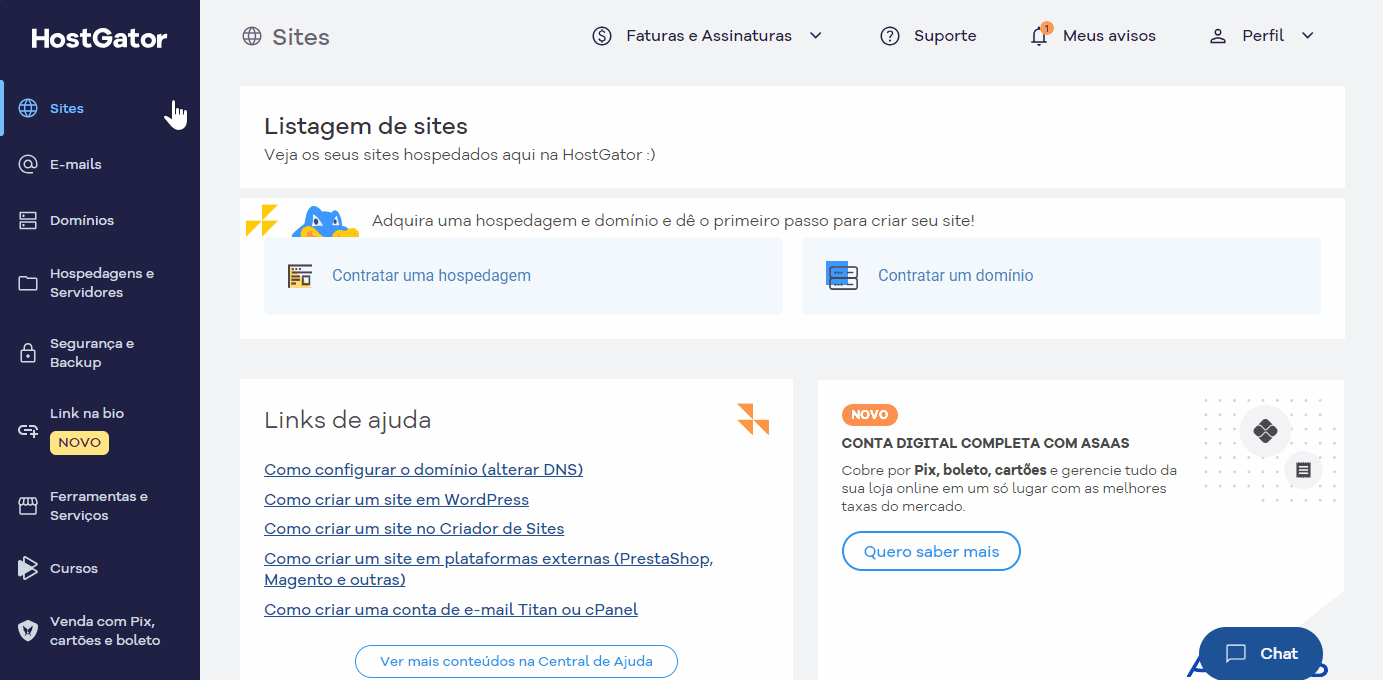Click the chat bubble icon
This screenshot has height=680, width=1383.
[1236, 654]
